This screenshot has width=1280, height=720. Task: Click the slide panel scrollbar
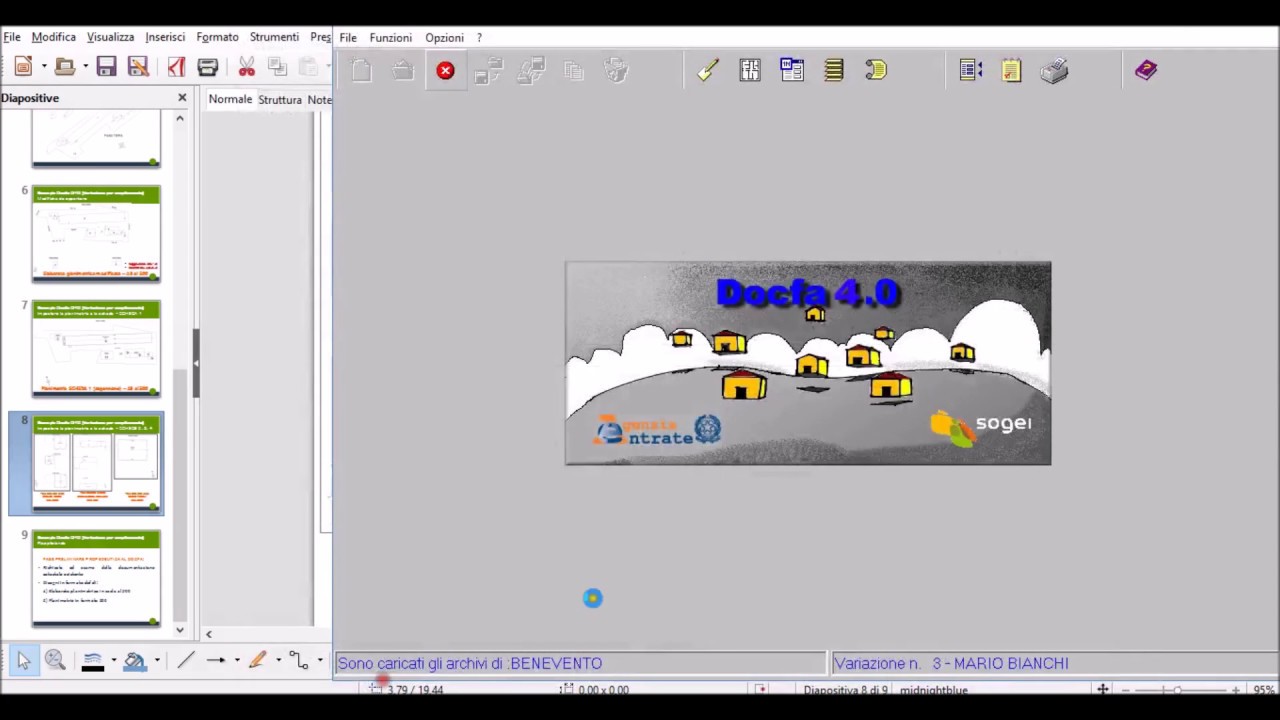click(180, 495)
